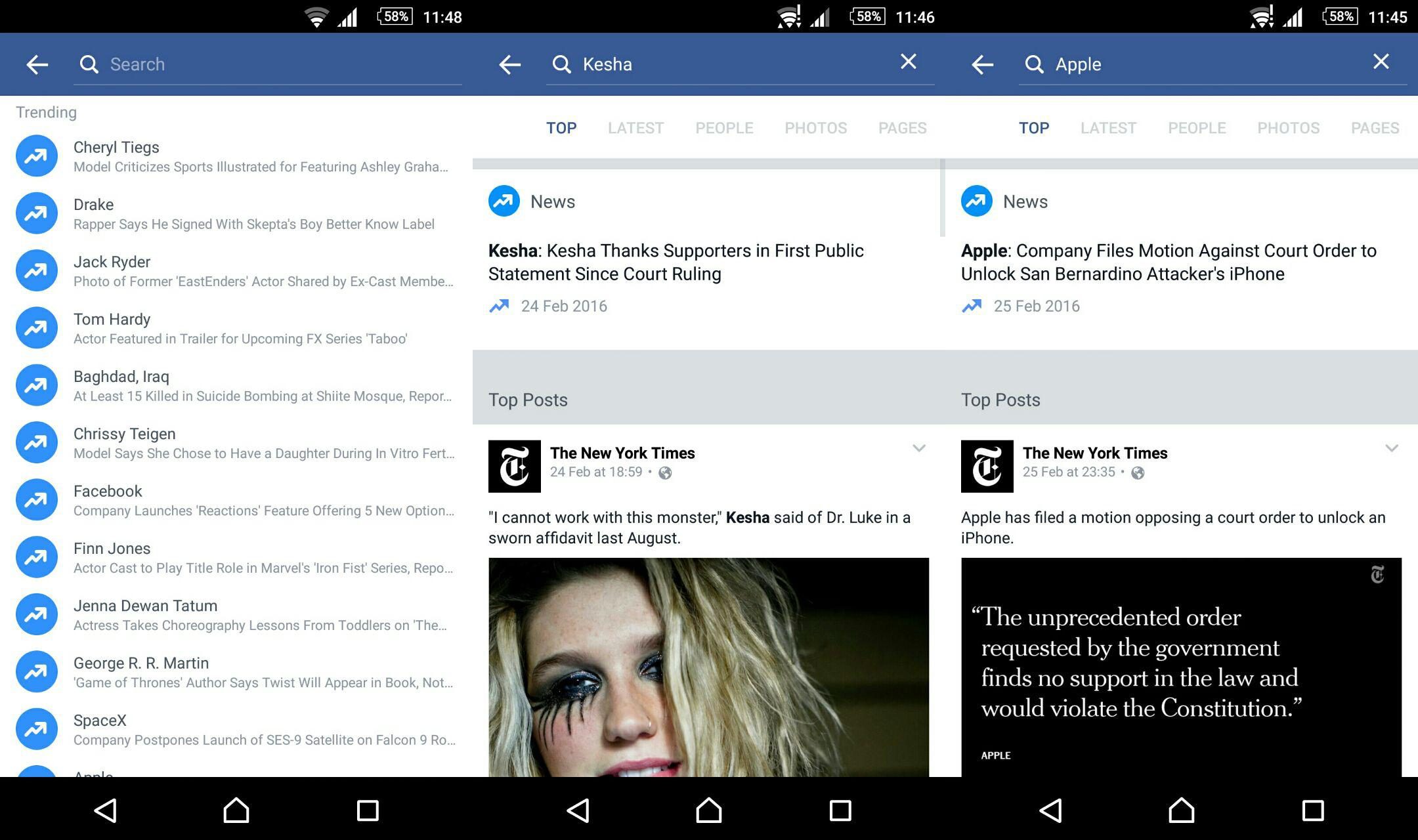This screenshot has width=1418, height=840.
Task: Open George R. R. Martin trending topic
Action: (236, 671)
